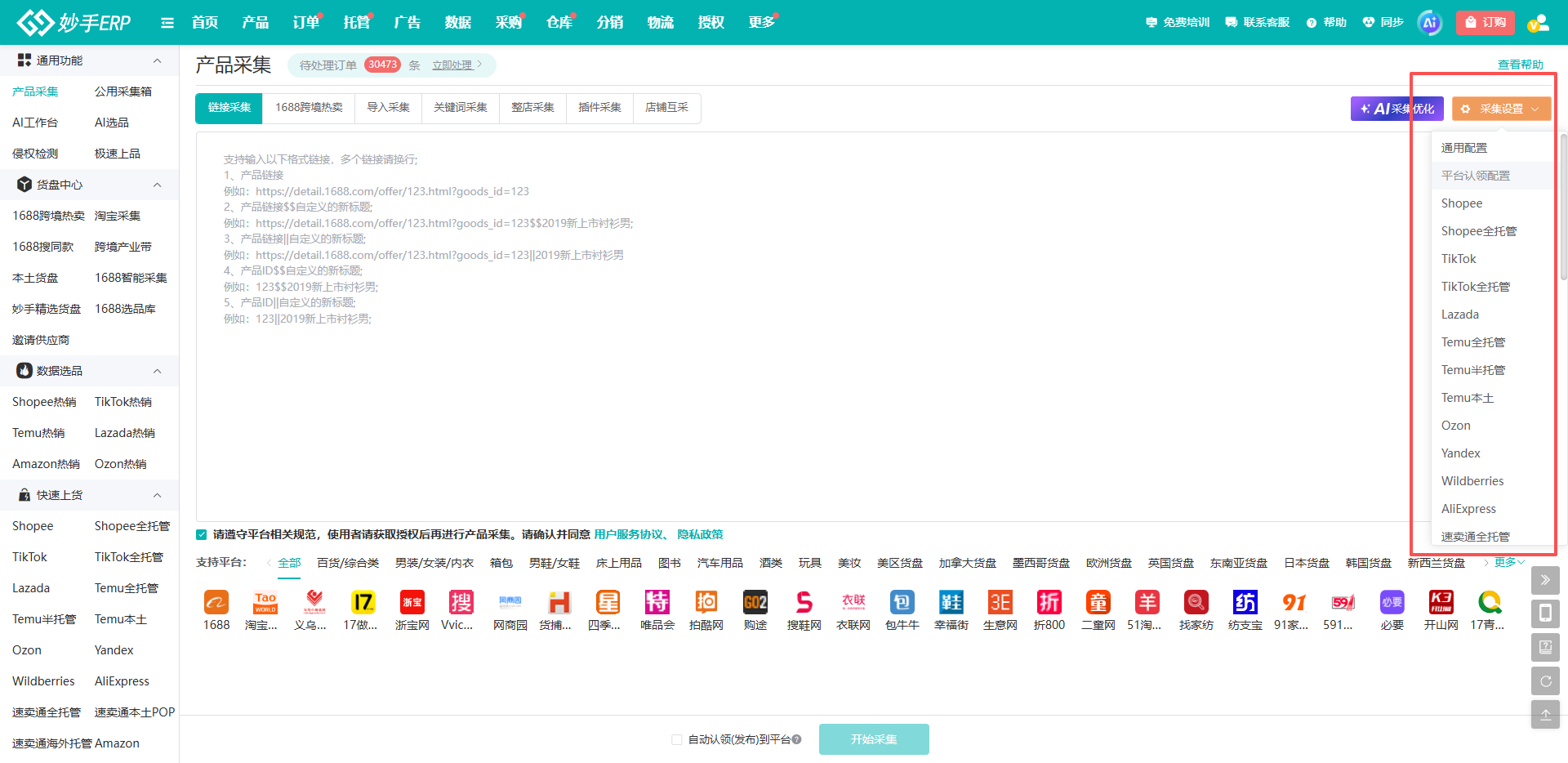Toggle the hamburger menu icon
This screenshot has width=1568, height=763.
167,23
